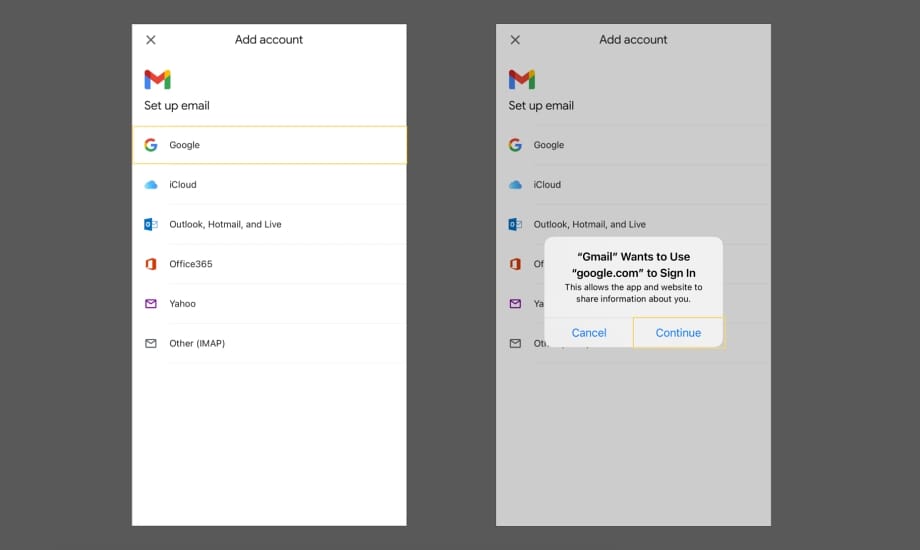Click iCloud cloud icon on left screen
The image size is (920, 550).
151,185
